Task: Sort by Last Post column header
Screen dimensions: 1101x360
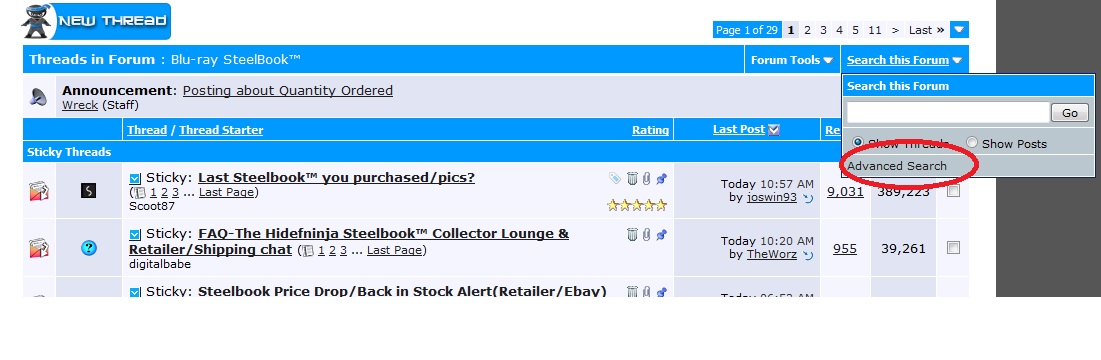Action: (739, 129)
